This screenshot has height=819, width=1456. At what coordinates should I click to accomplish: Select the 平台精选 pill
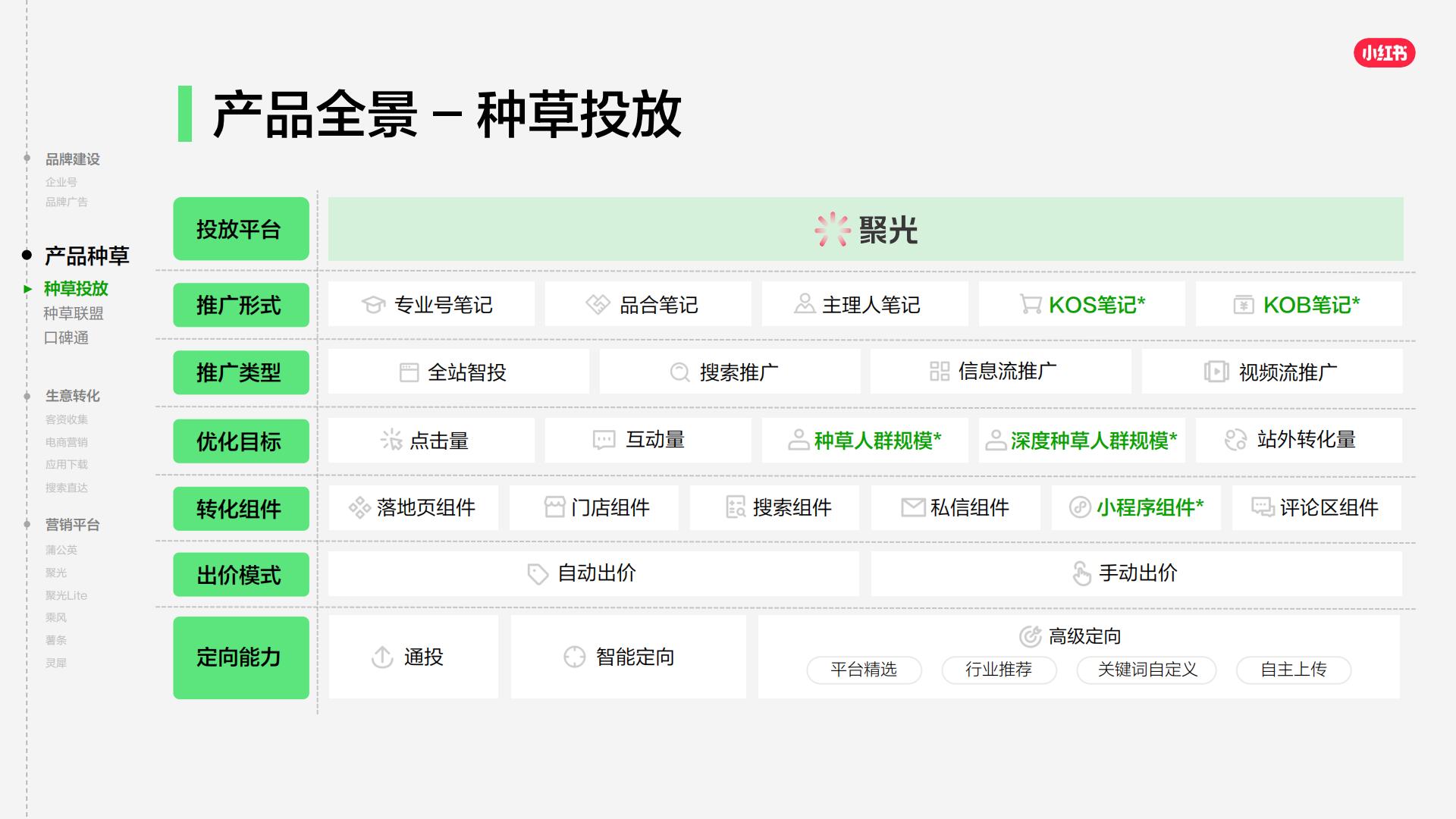click(864, 670)
